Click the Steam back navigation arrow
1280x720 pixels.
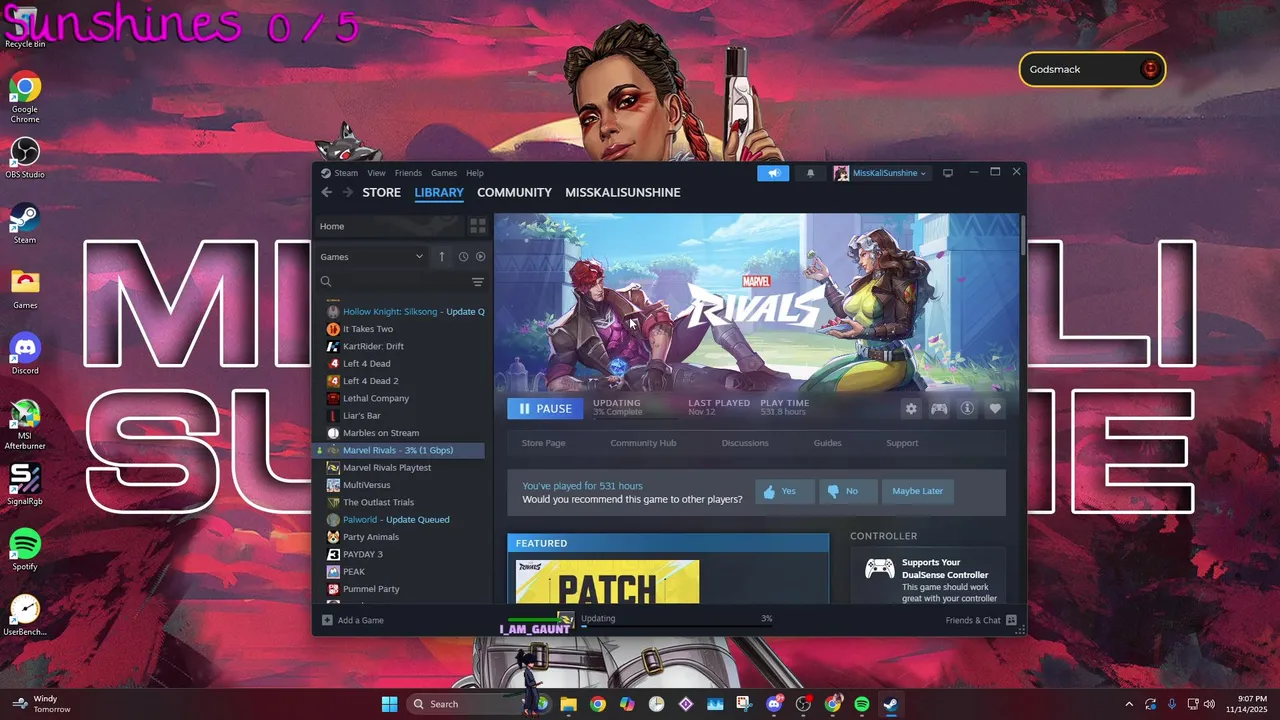tap(326, 192)
